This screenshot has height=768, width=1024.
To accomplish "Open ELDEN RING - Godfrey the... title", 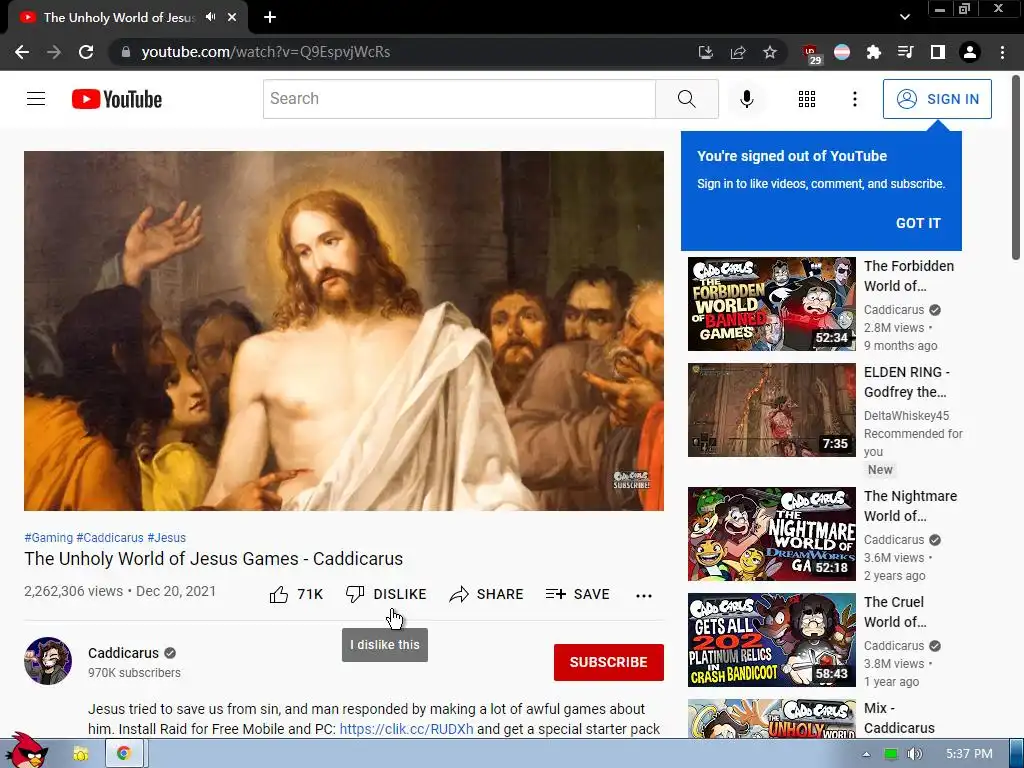I will (906, 381).
